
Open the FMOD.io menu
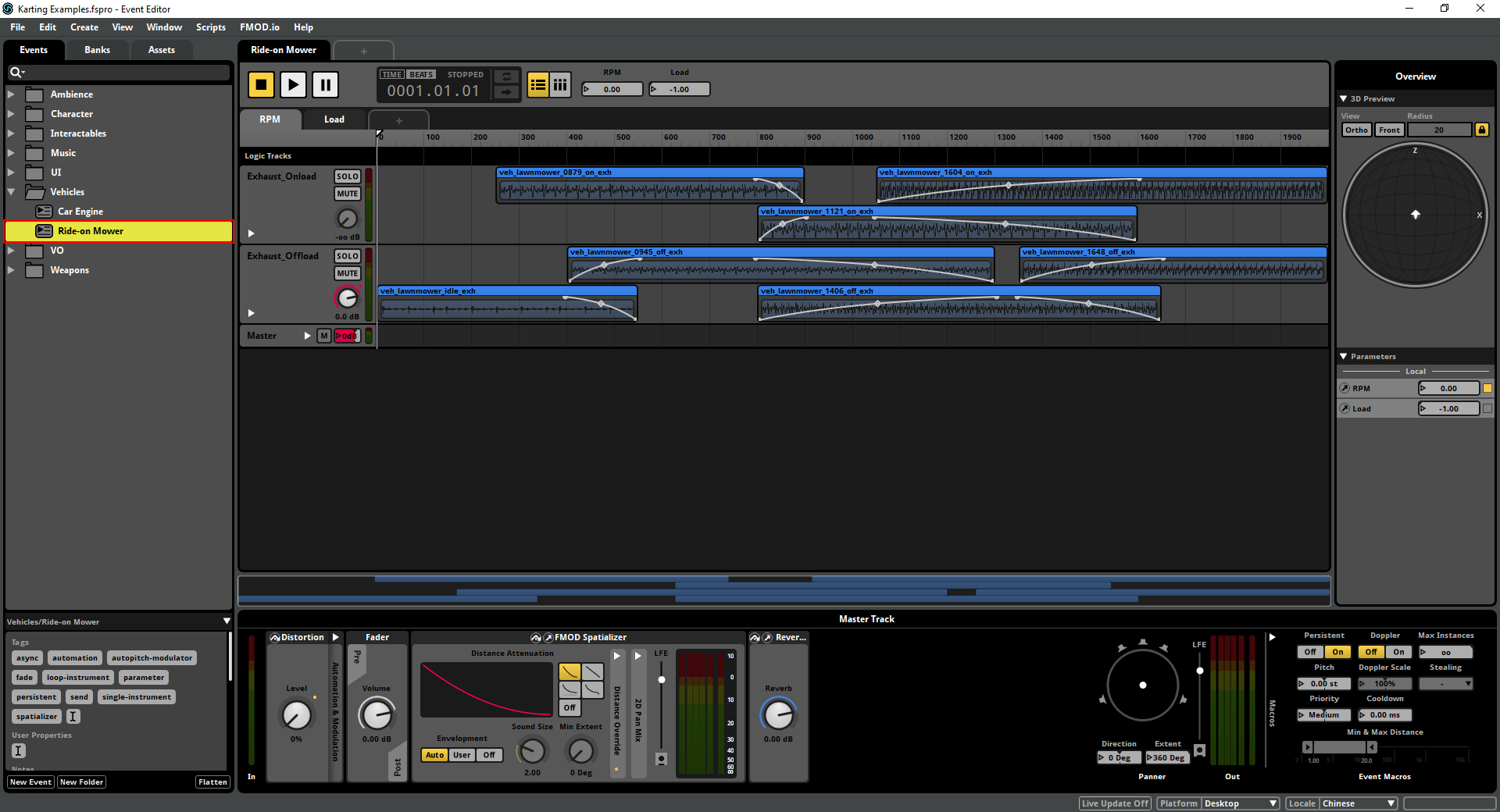point(259,27)
